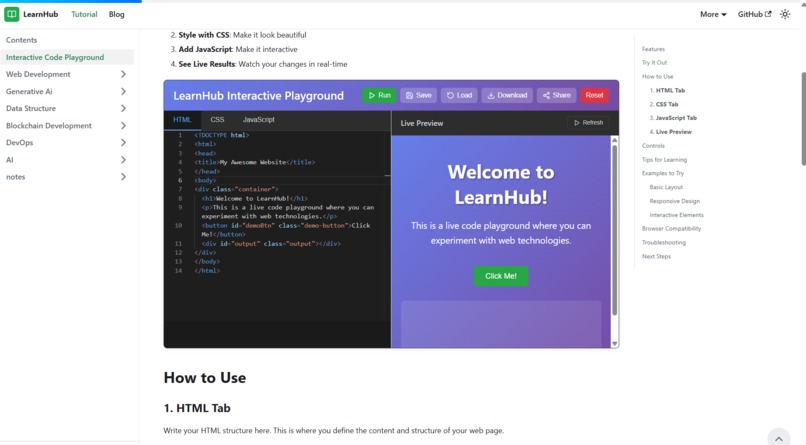Reset the playground with the red button
The height and width of the screenshot is (445, 806).
pos(594,95)
